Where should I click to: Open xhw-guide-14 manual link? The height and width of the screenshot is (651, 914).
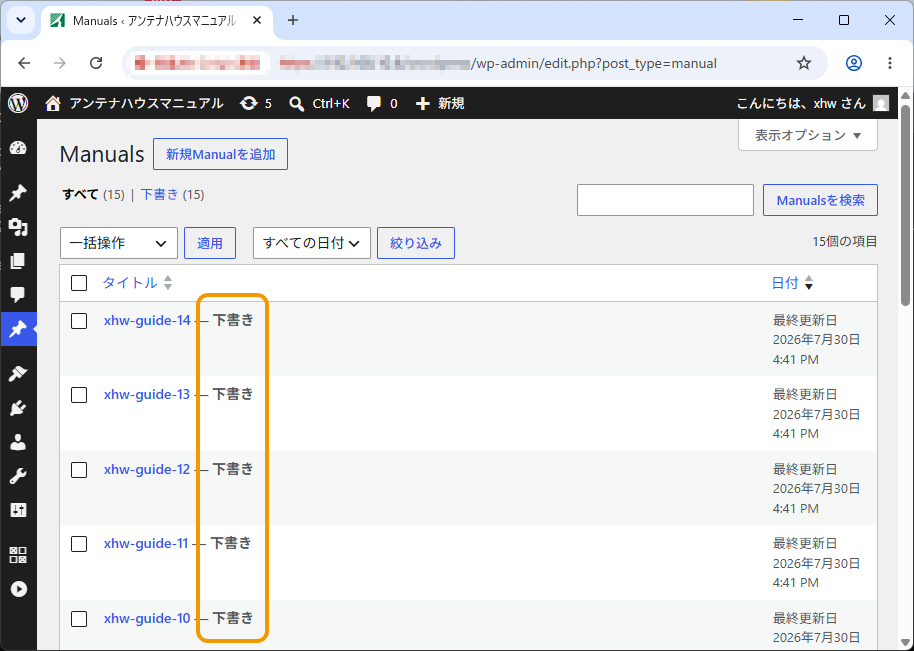pos(147,321)
